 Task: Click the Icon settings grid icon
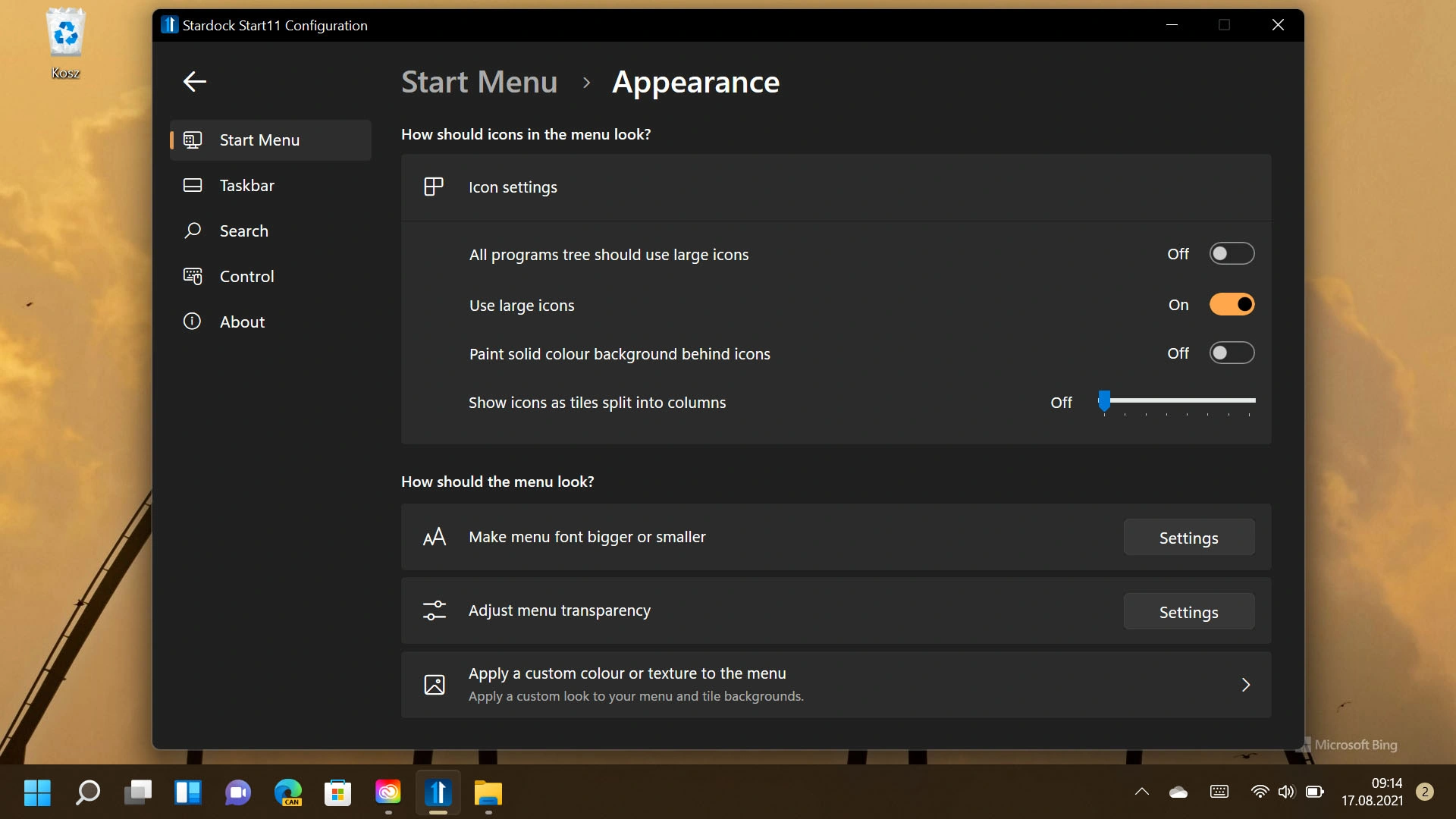coord(434,187)
